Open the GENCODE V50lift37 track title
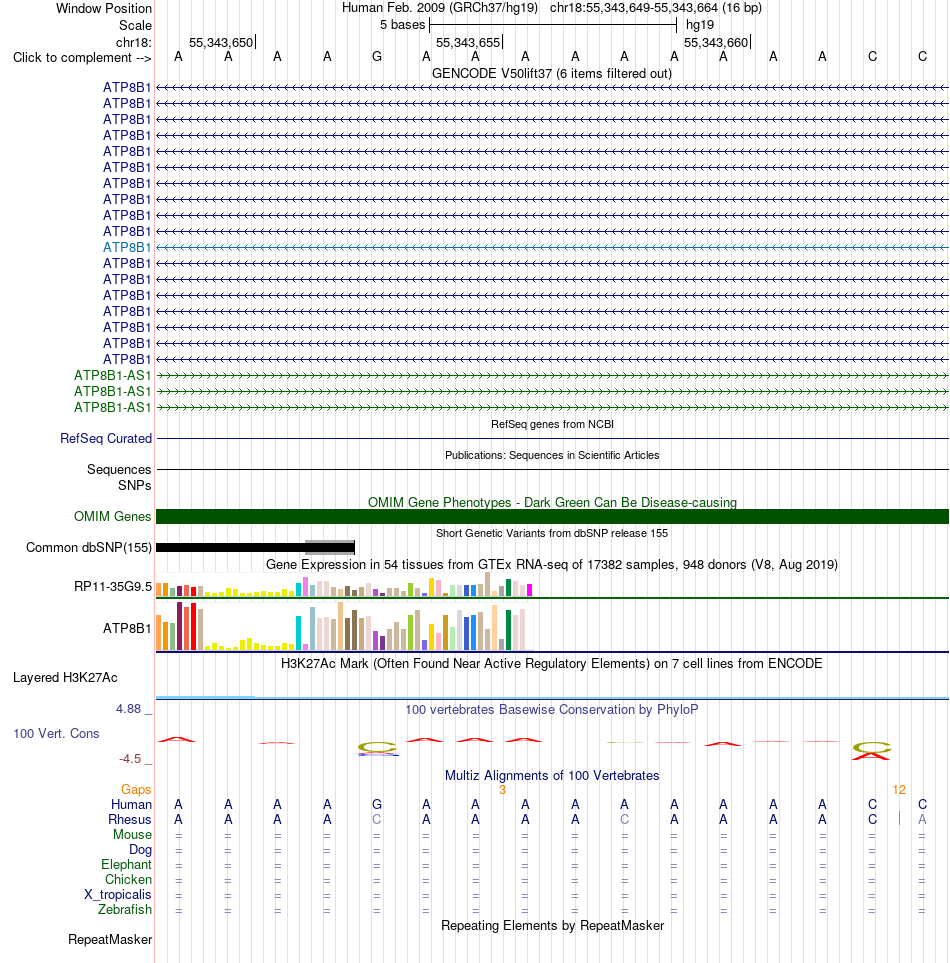This screenshot has width=950, height=963. click(551, 73)
